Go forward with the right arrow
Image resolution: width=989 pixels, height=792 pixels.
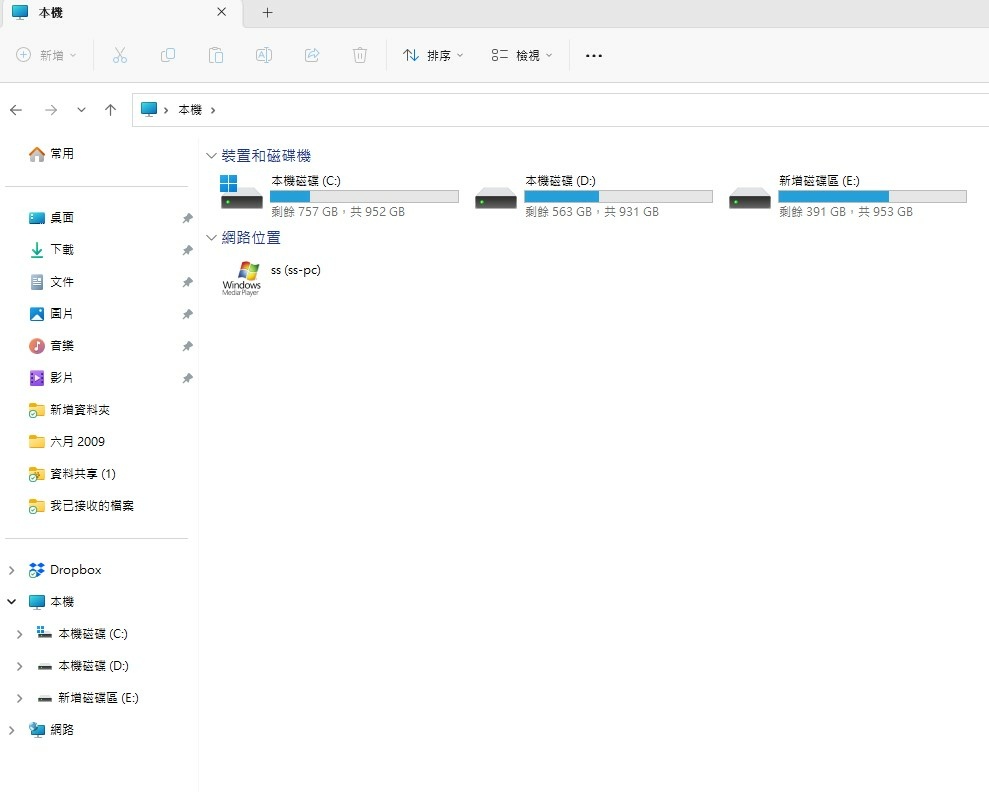(x=51, y=110)
